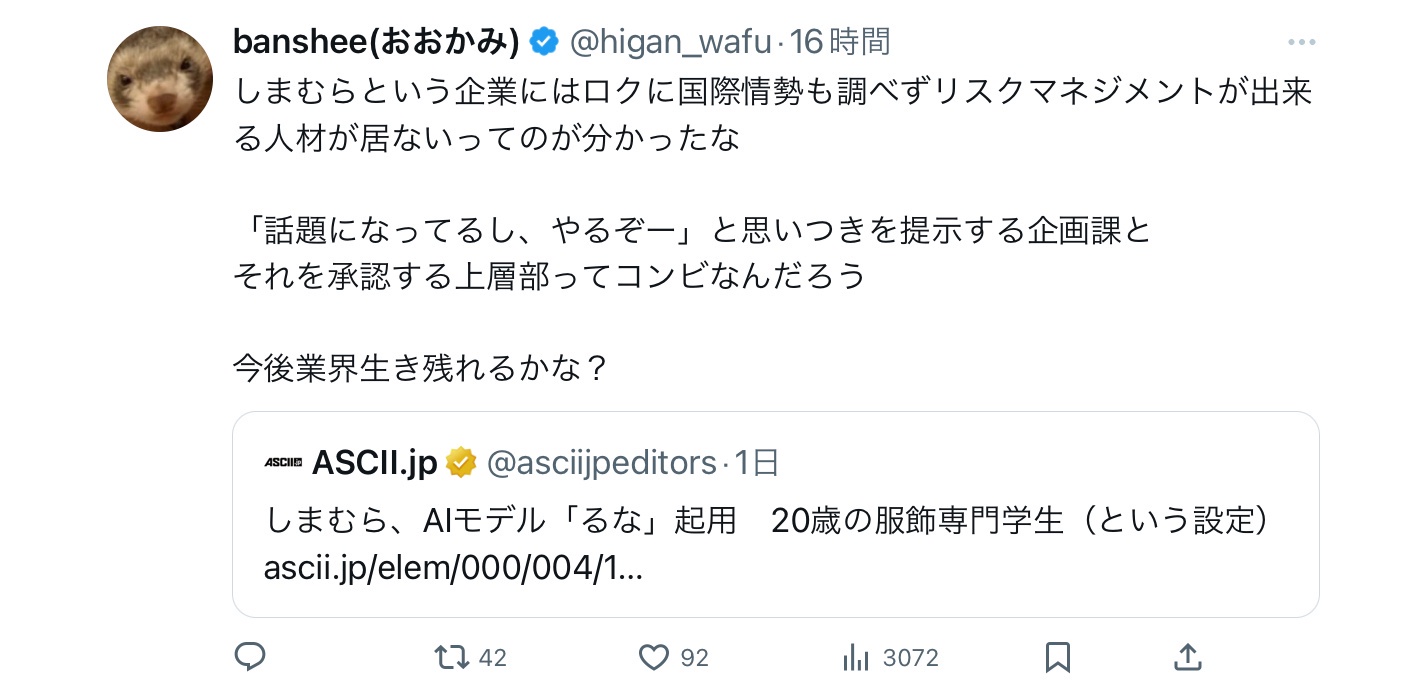Viewport: 1427px width, 699px height.
Task: Open banshee(おおかみ) display name profile
Action: click(376, 42)
